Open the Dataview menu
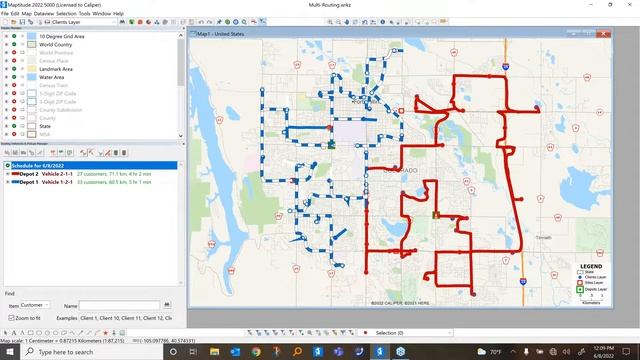Viewport: 640px width, 360px height. [44, 13]
